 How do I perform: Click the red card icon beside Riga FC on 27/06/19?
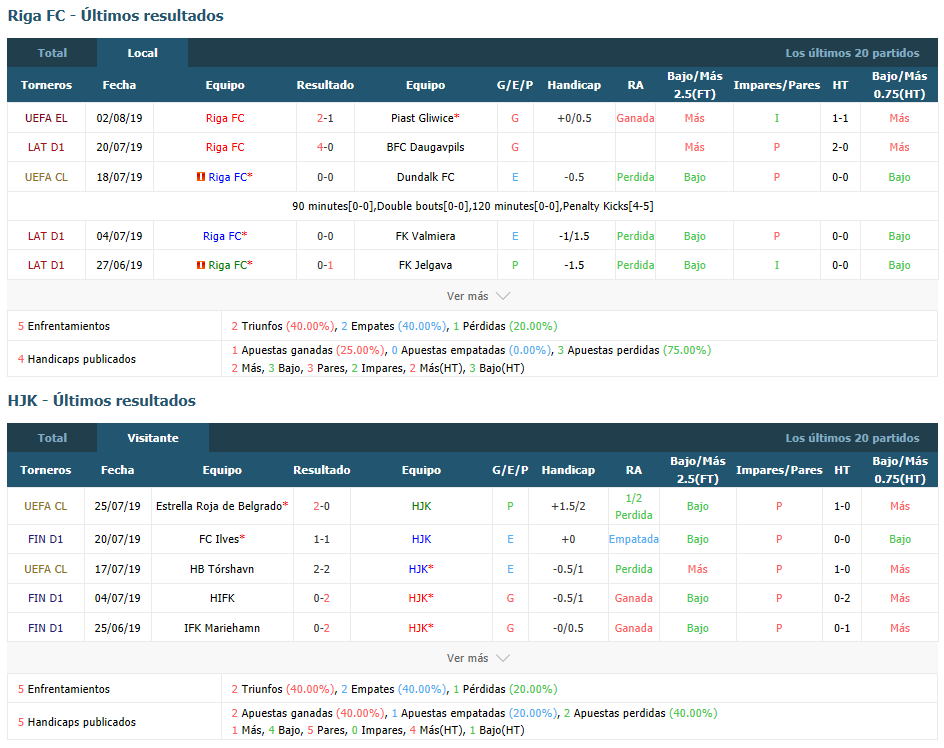(x=201, y=265)
